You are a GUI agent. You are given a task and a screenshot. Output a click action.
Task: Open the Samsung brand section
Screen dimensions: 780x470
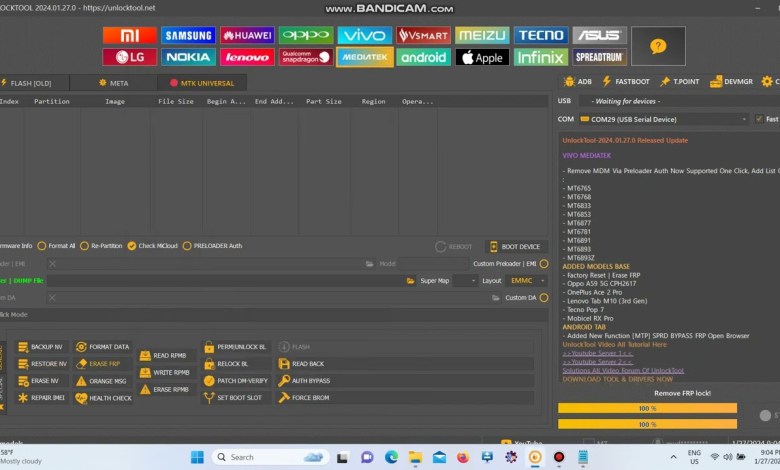pos(188,35)
